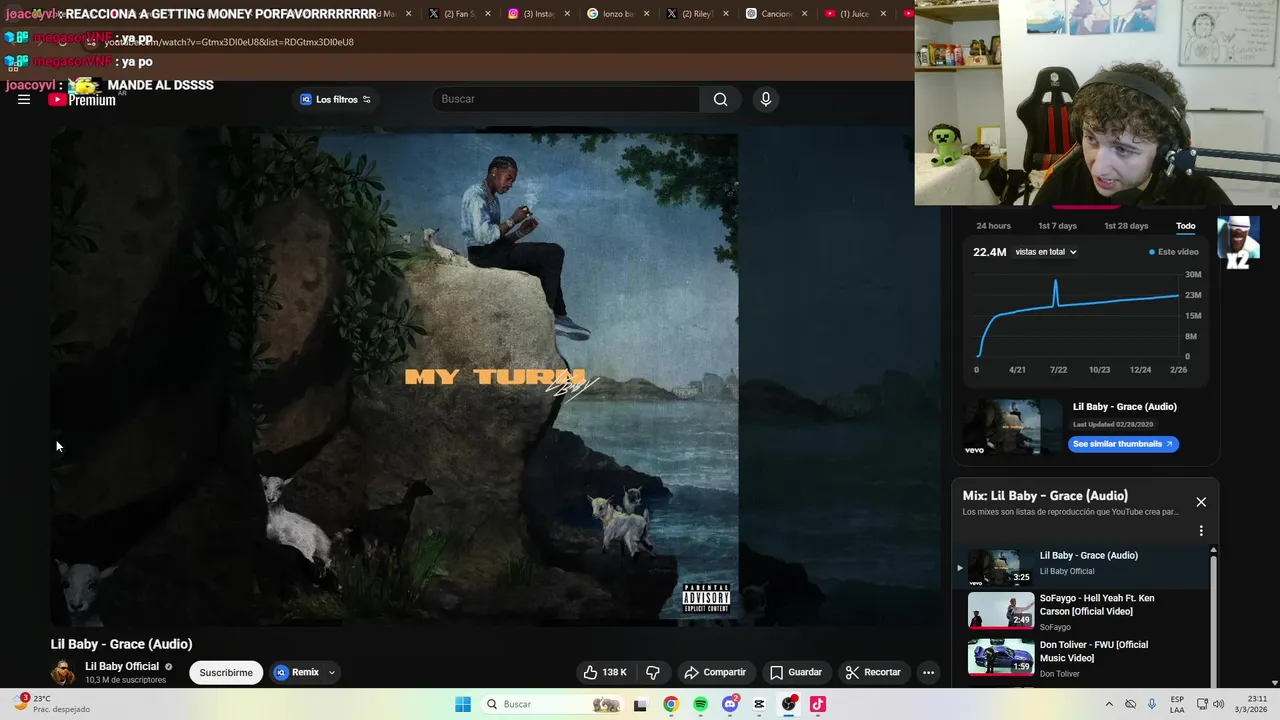The width and height of the screenshot is (1280, 720).
Task: Open the volume speaker tray icon
Action: click(x=1219, y=704)
